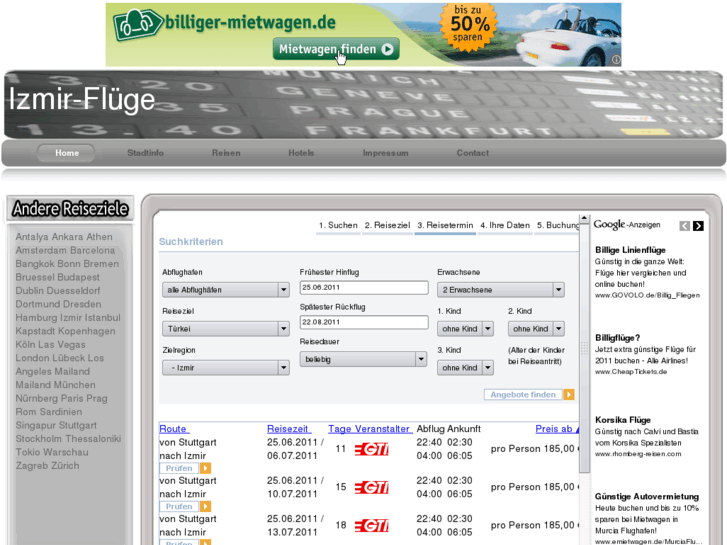Screen dimensions: 727x545
Task: Expand the Erwachsene dropdown
Action: click(x=501, y=290)
